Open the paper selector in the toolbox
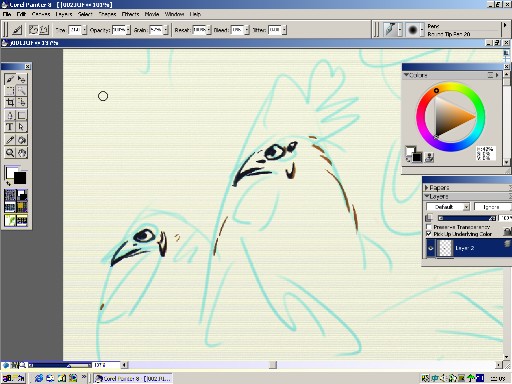Image resolution: width=512 pixels, height=384 pixels. (10, 195)
